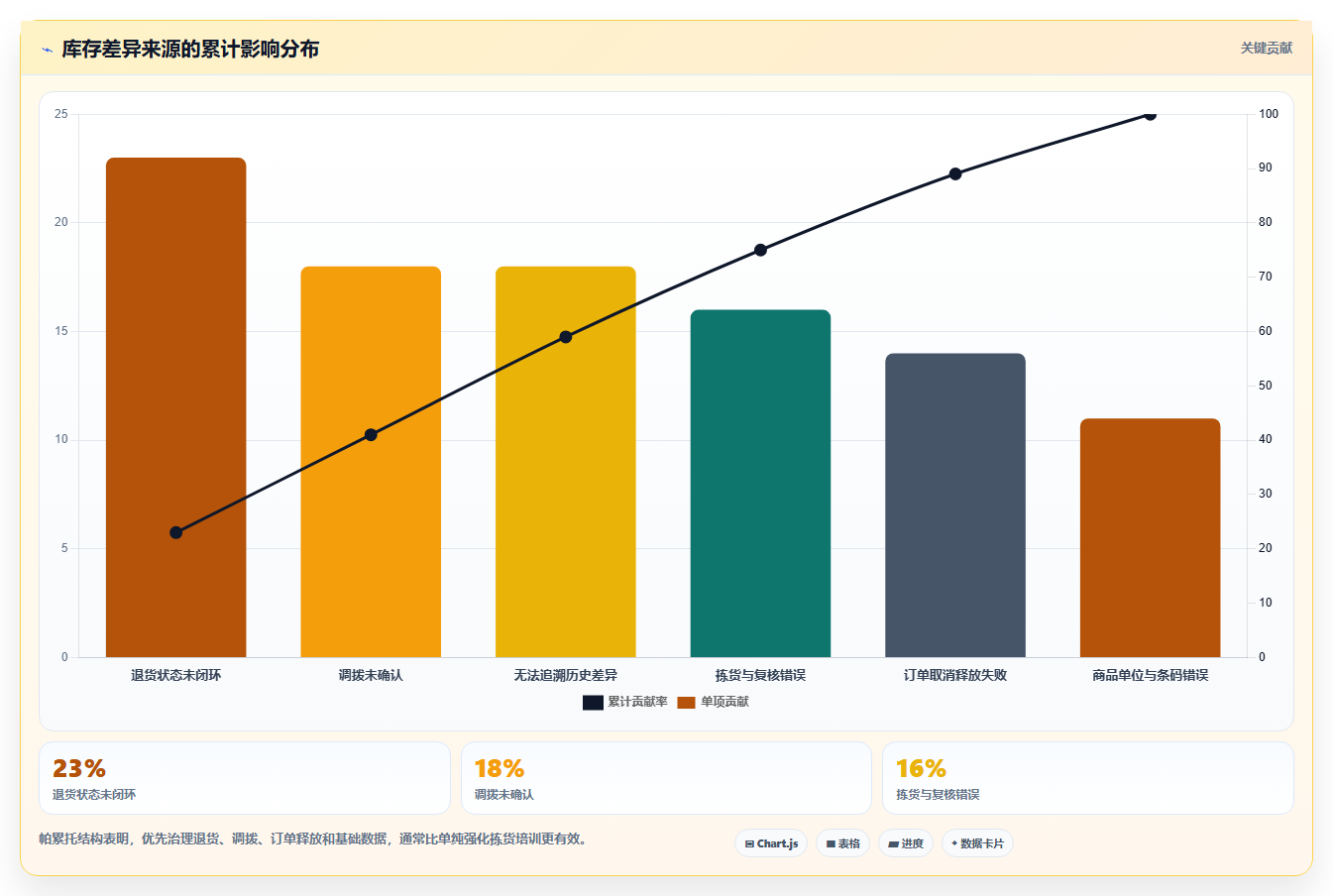Toggle the 单项贡献 legend entry
Image resolution: width=1333 pixels, height=896 pixels.
(x=714, y=702)
